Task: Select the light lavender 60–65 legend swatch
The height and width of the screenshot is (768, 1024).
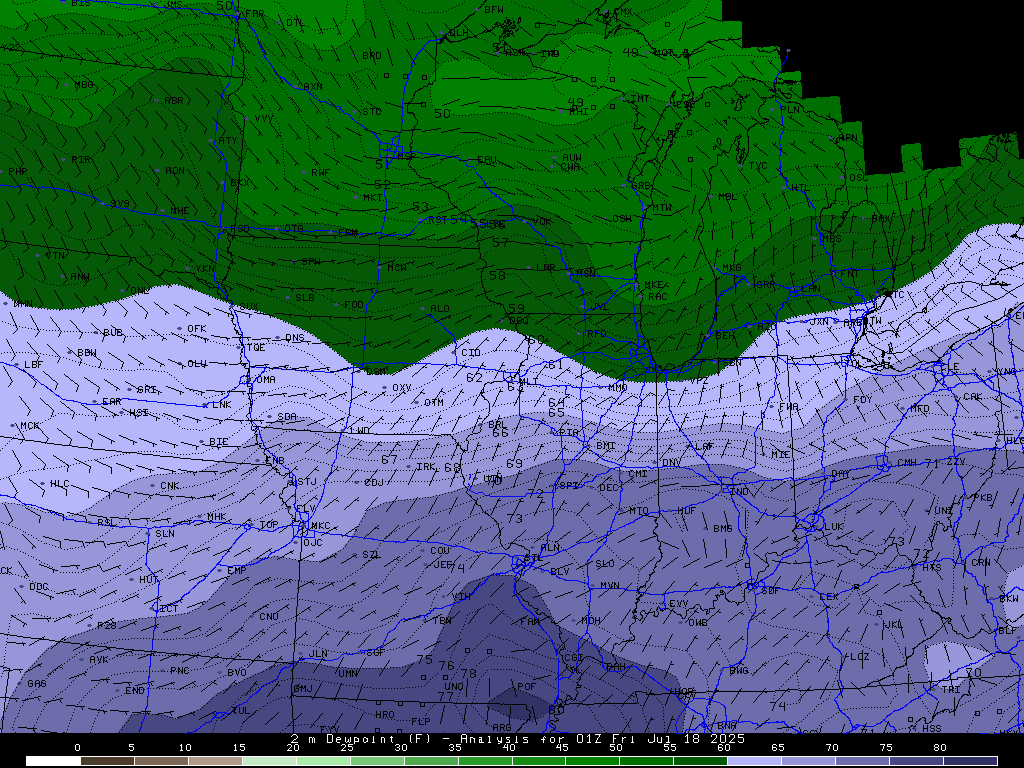Action: point(754,761)
